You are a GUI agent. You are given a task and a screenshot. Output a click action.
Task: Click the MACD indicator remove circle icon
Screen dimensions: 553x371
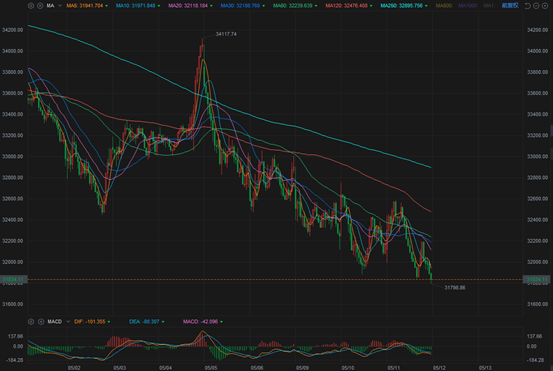point(41,322)
